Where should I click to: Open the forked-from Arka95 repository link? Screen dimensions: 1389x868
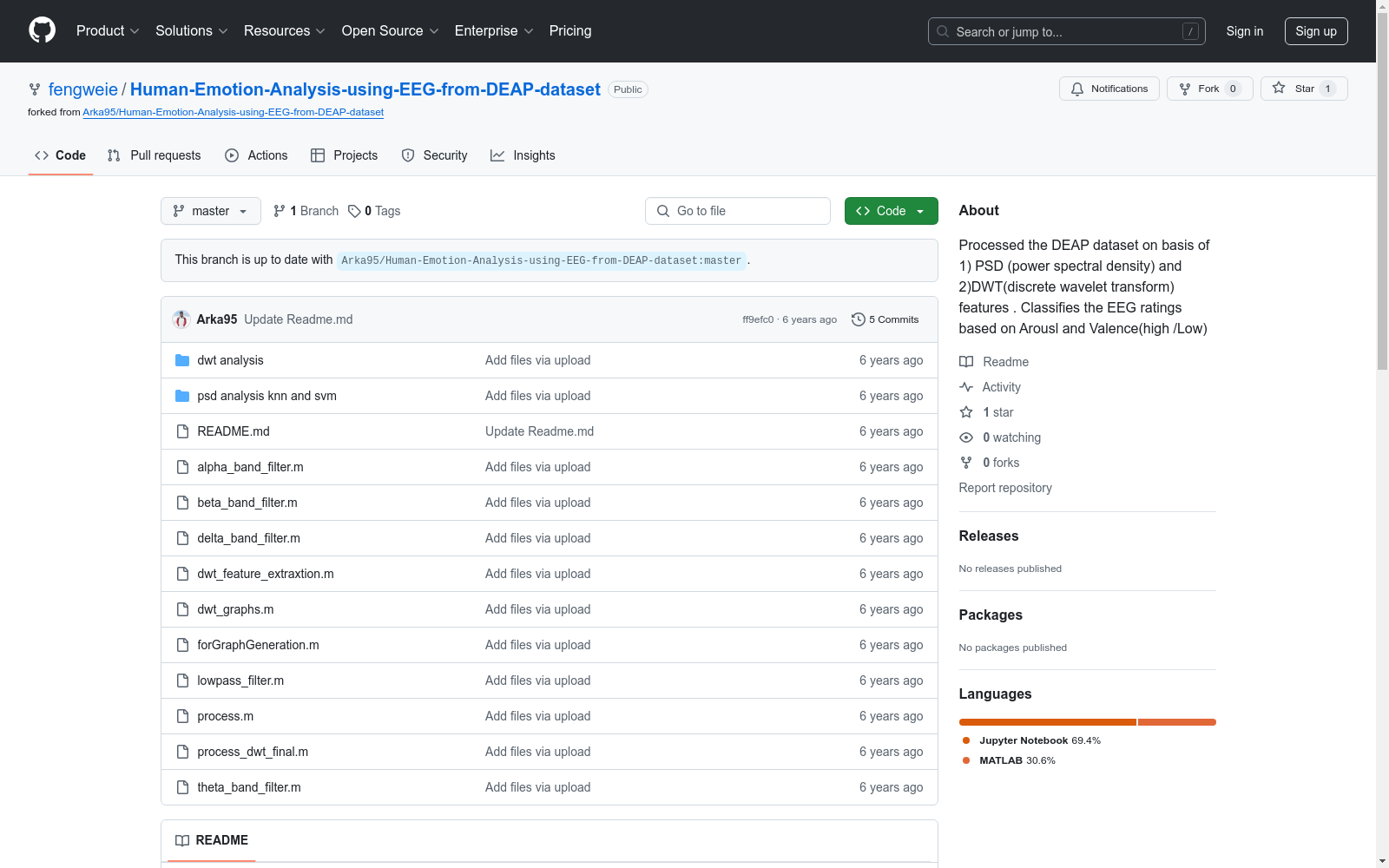[233, 112]
